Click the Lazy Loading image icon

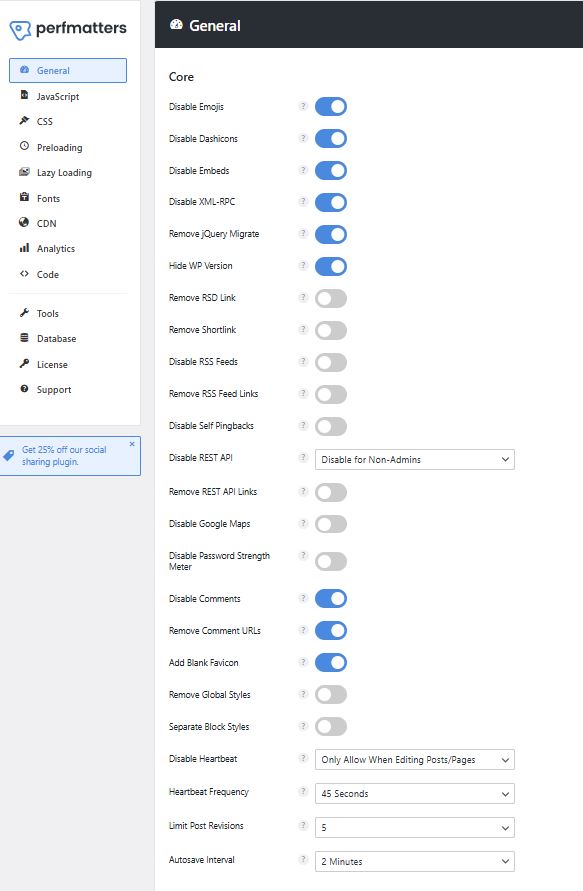click(24, 172)
